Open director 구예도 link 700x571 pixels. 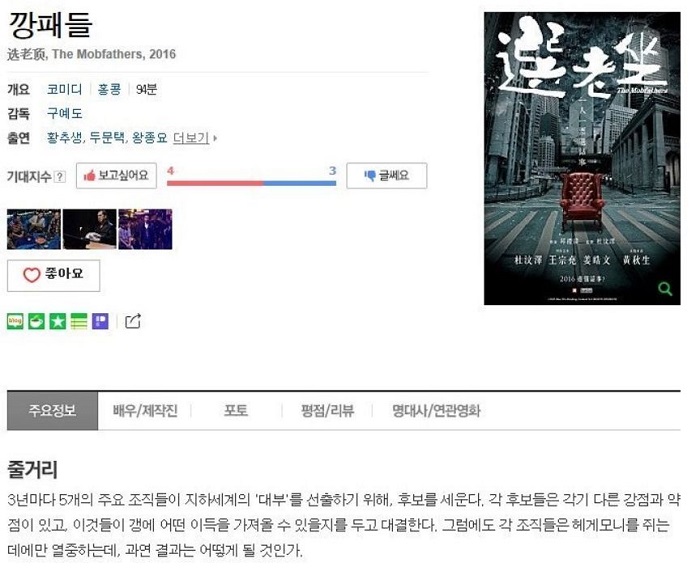coord(65,113)
